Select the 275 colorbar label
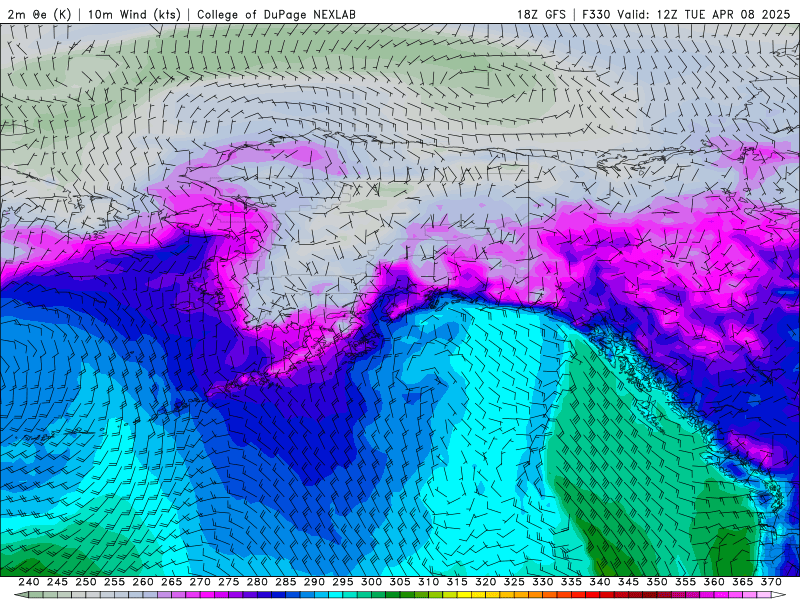The width and height of the screenshot is (800, 600). pyautogui.click(x=229, y=582)
